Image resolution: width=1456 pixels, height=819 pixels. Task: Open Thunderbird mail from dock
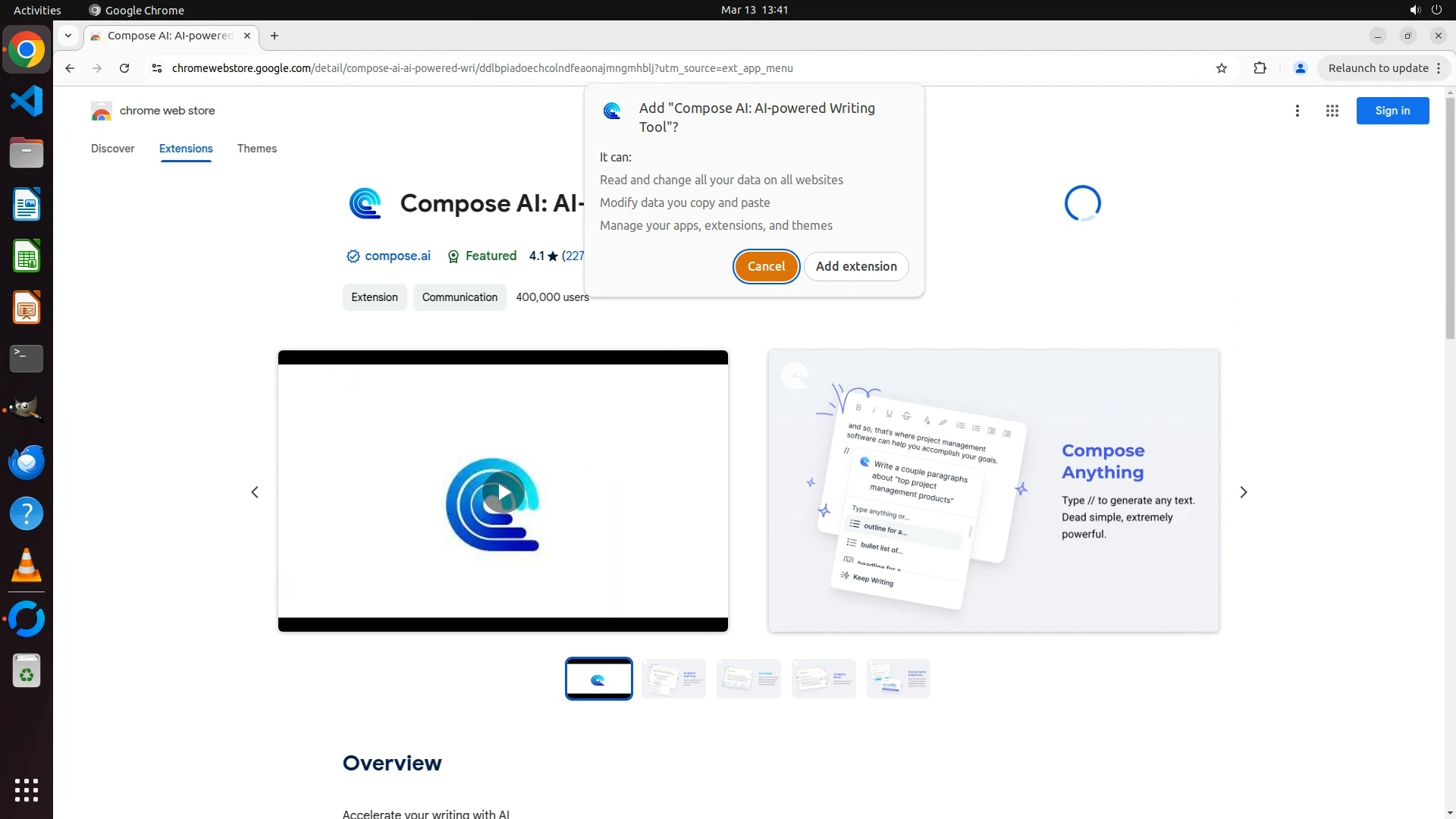[x=27, y=462]
